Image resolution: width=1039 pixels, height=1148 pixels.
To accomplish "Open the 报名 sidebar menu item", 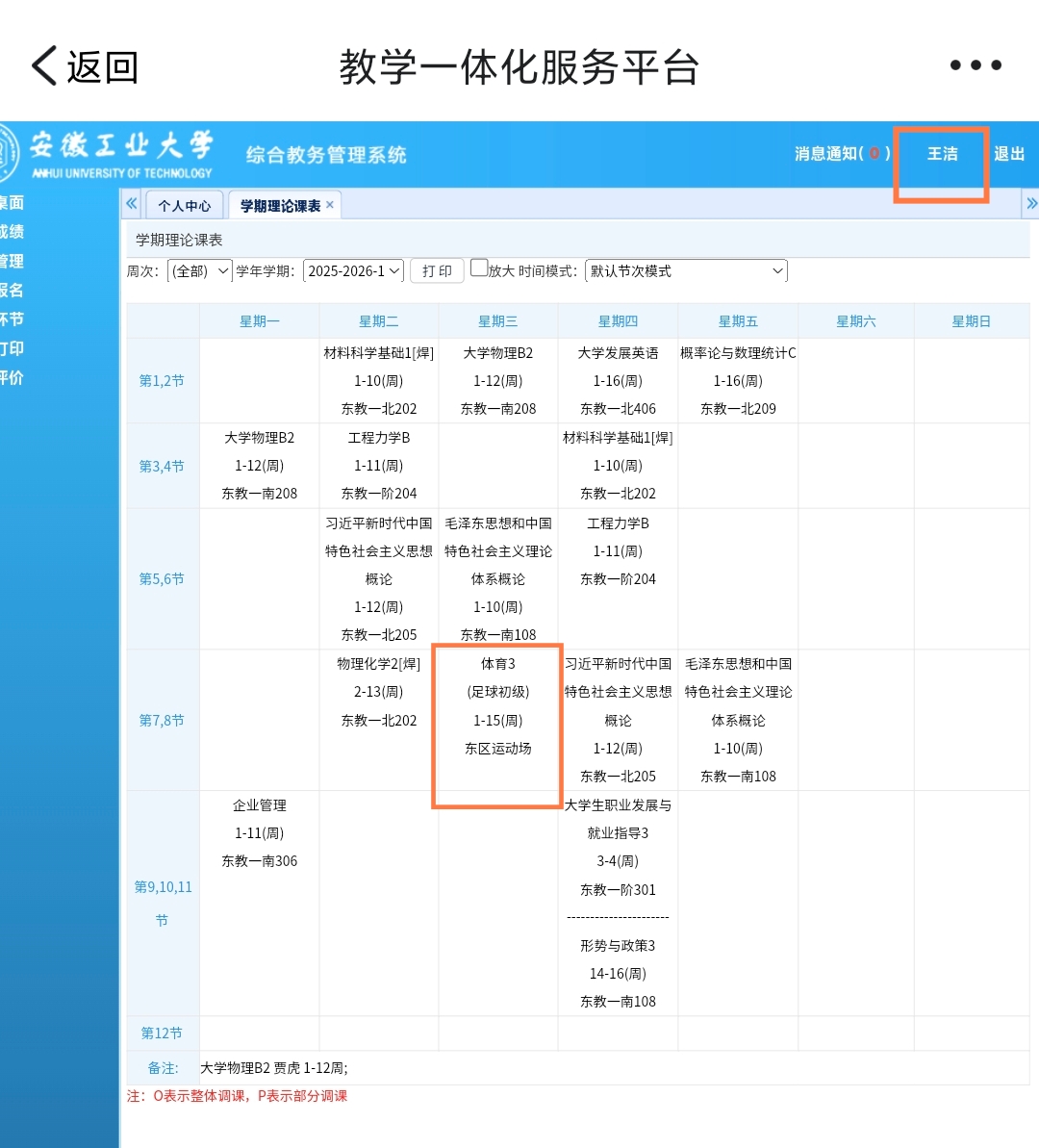I will 13,290.
